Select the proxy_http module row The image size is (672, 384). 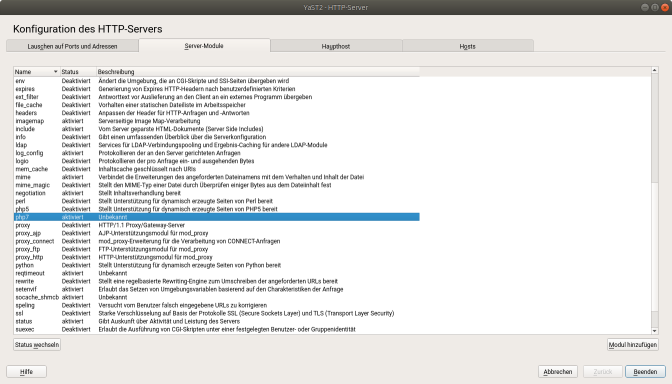point(216,257)
